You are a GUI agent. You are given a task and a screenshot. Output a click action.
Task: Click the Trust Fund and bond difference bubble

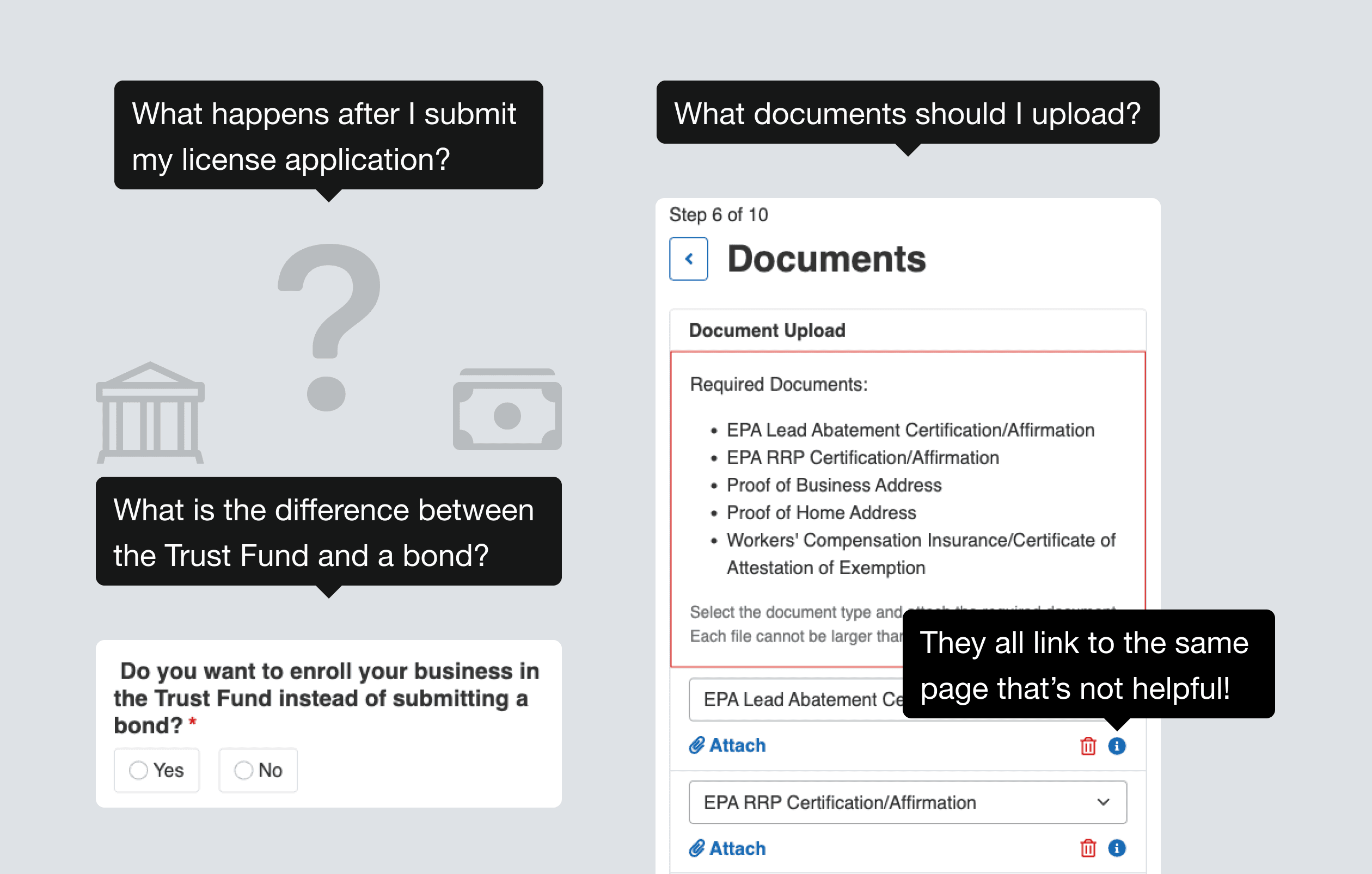pos(328,532)
